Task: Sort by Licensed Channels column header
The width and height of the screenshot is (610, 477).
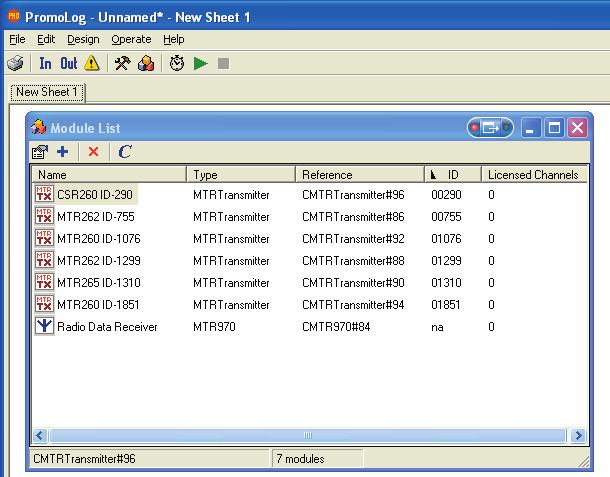Action: (x=534, y=174)
